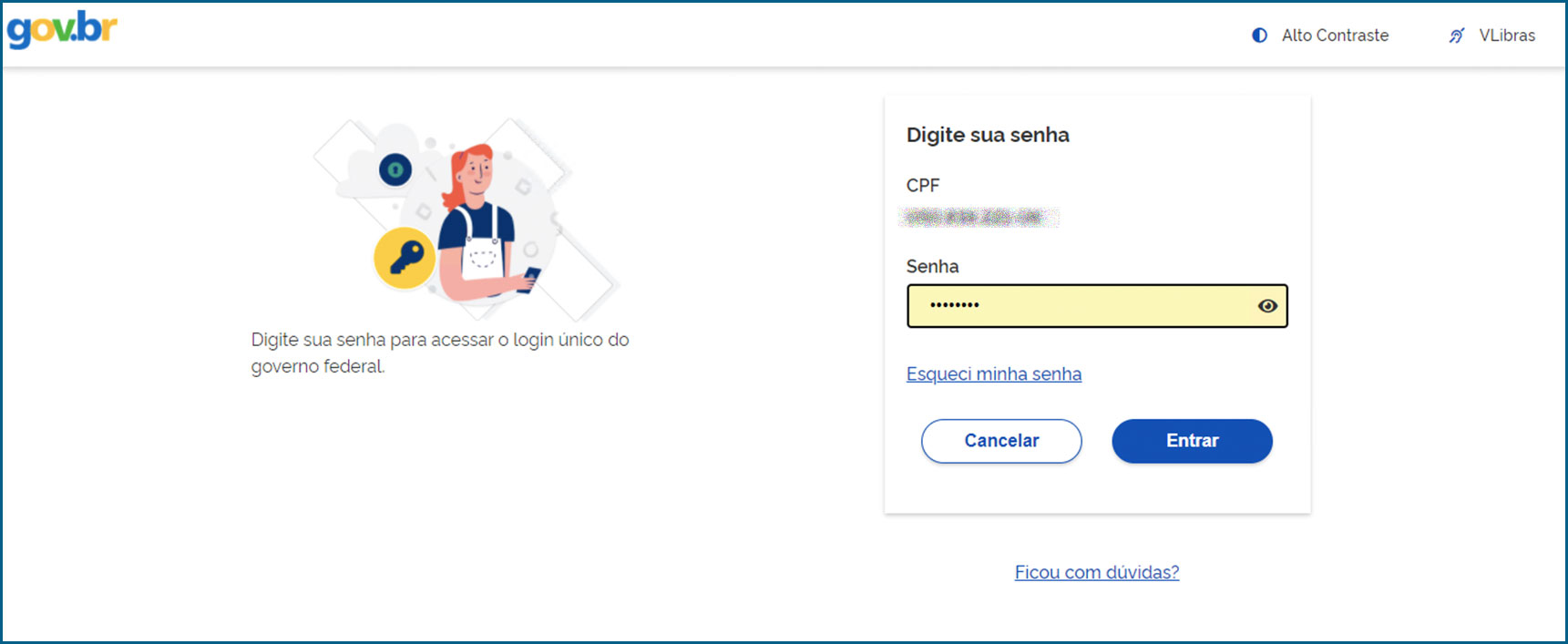Click the CPF label text
Screen dimensions: 1568x644
click(922, 185)
